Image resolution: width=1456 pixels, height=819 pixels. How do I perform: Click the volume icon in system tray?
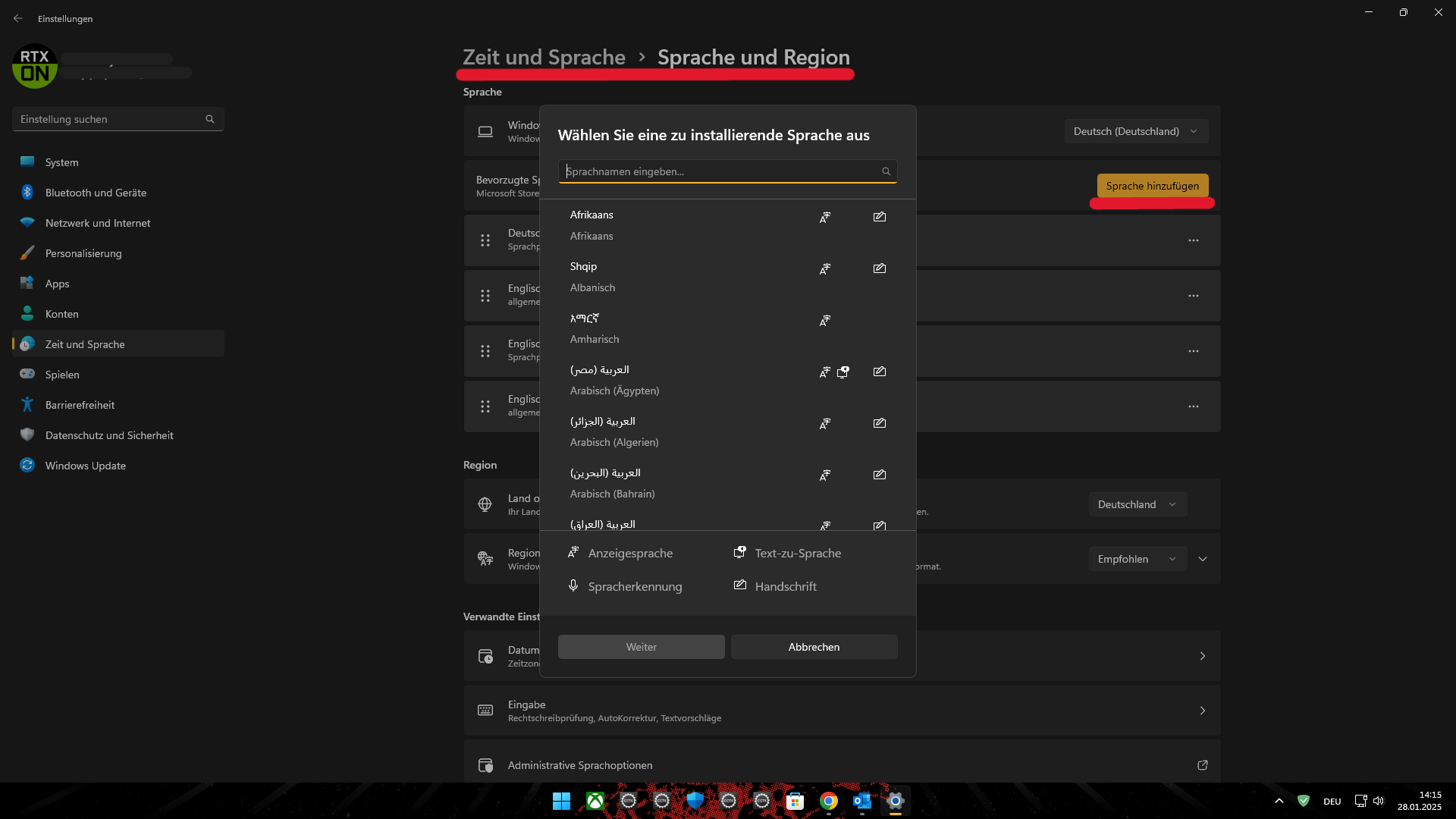(1379, 801)
